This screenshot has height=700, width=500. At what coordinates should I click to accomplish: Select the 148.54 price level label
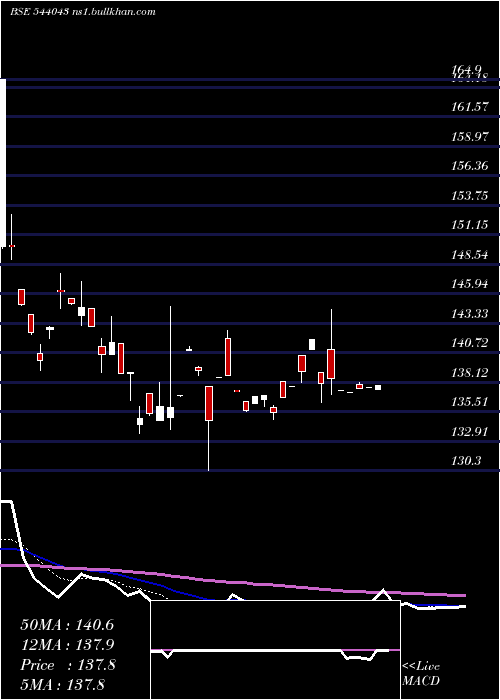coord(470,255)
